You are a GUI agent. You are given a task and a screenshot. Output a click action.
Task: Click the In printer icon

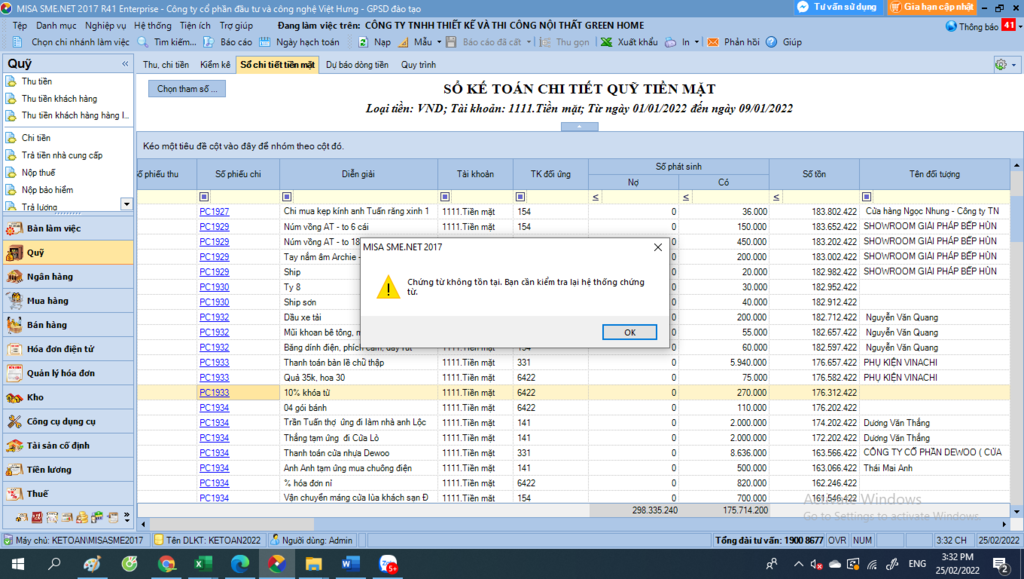coord(671,42)
